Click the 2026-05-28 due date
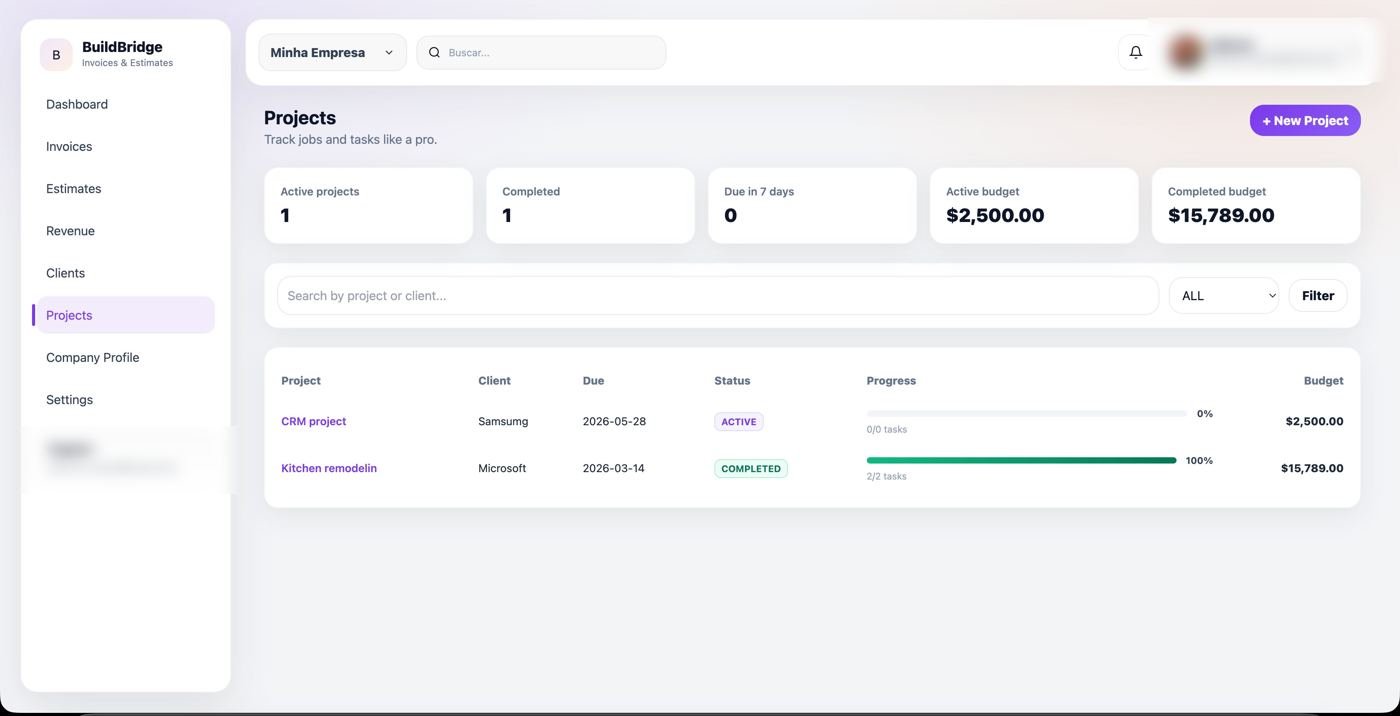 pyautogui.click(x=614, y=421)
